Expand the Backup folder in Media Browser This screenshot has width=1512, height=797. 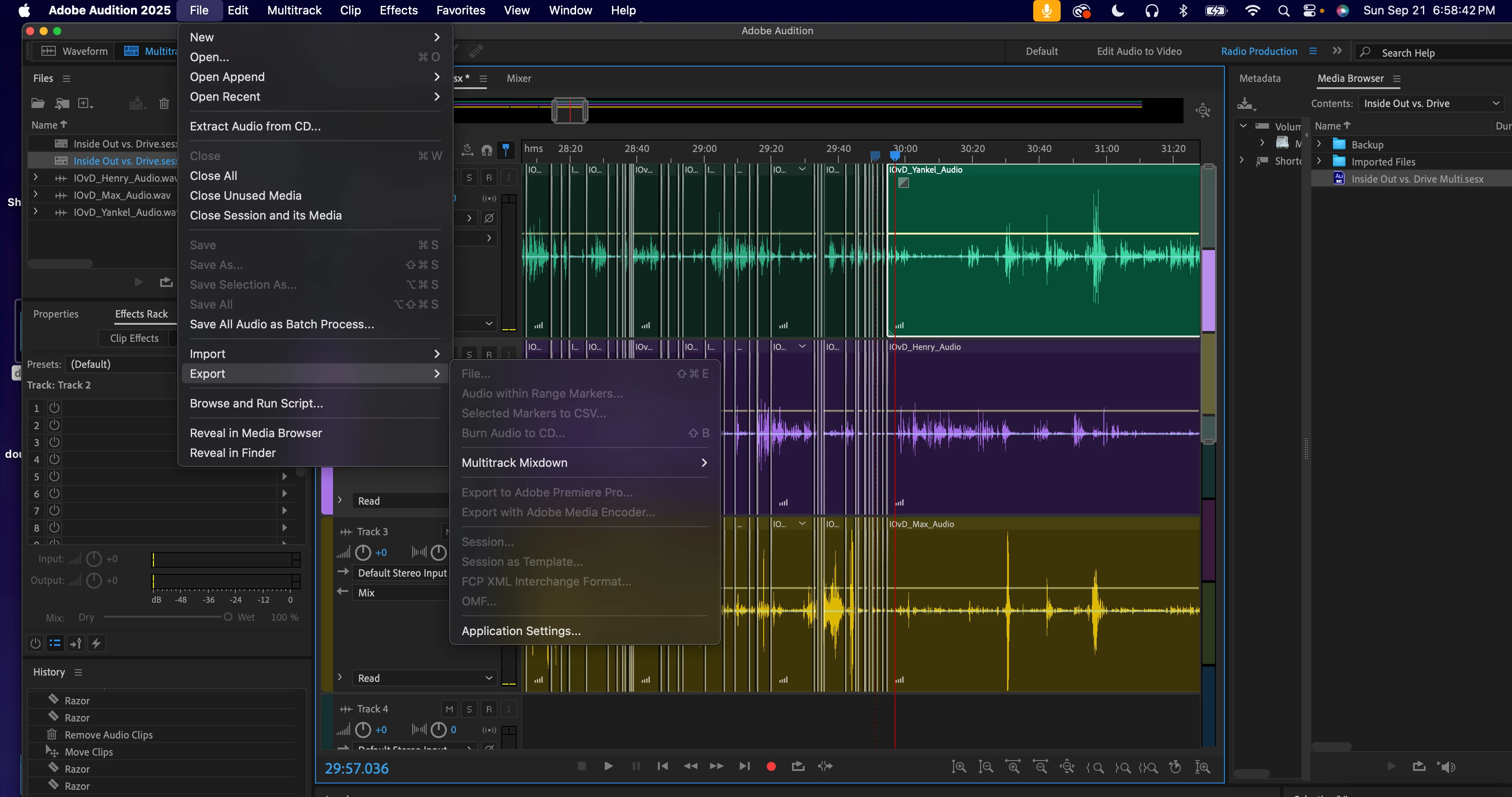[1319, 144]
